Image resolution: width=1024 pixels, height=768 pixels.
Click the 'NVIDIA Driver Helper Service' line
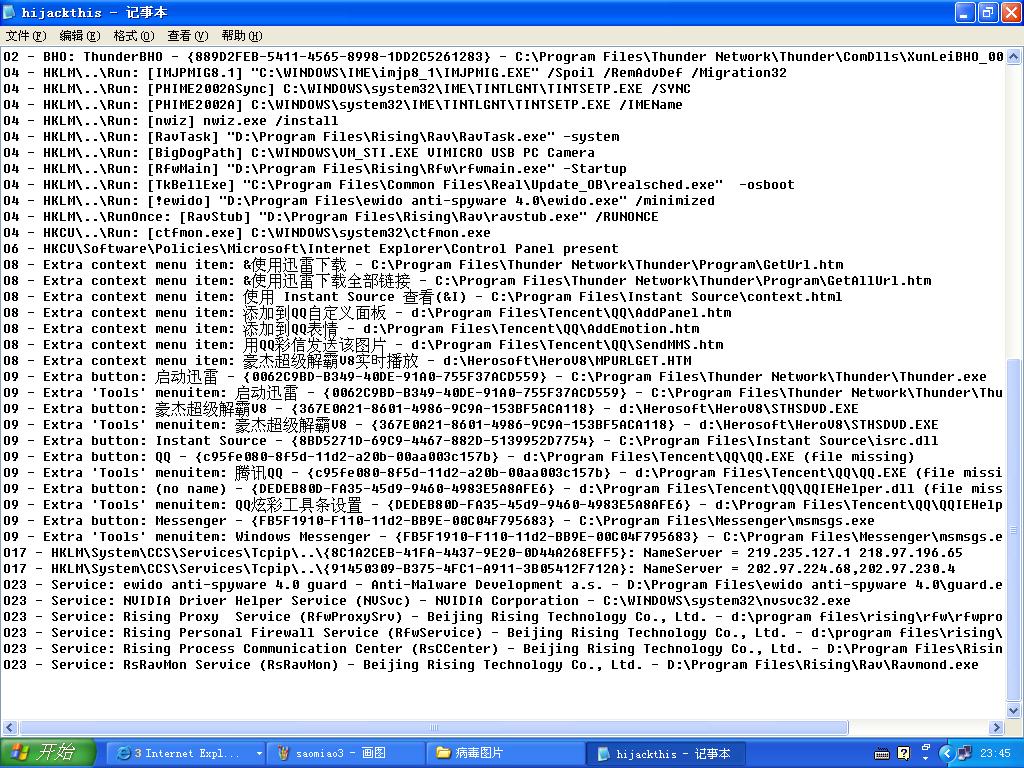(x=427, y=601)
